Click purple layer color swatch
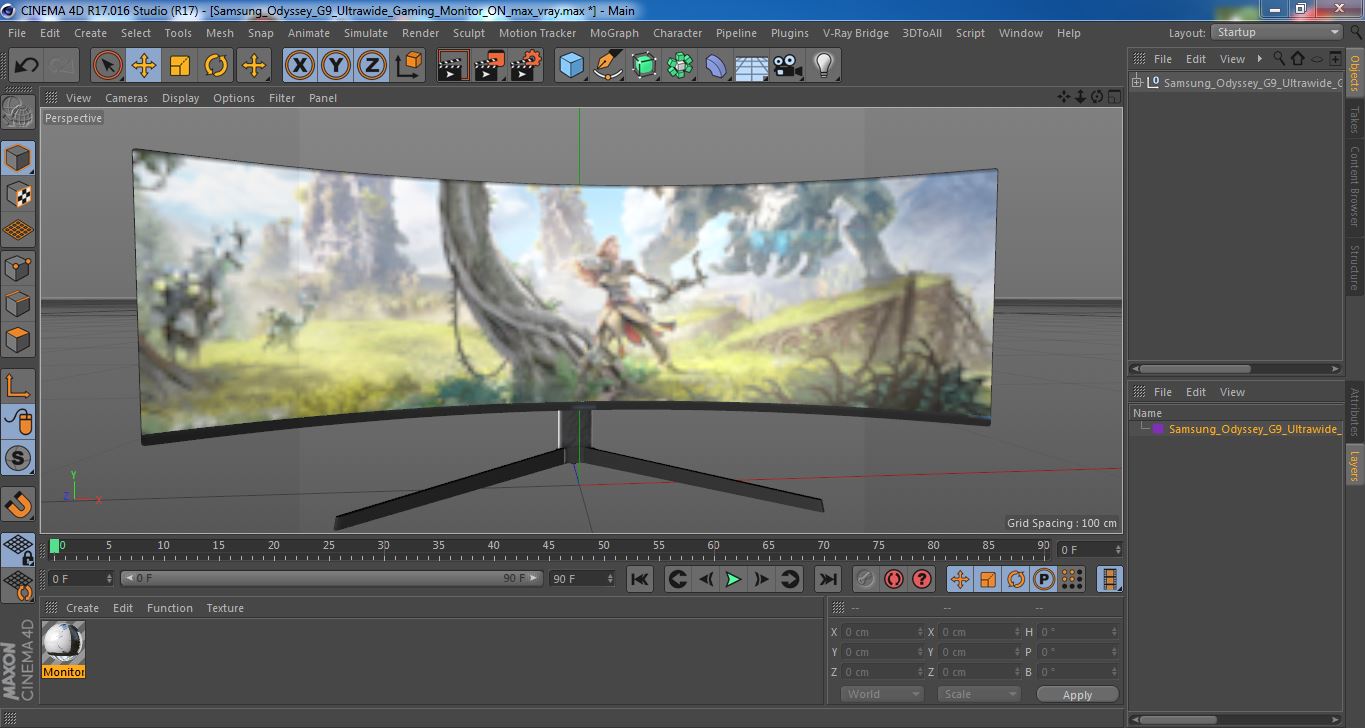Screen dimensions: 1365x728 click(x=1158, y=429)
